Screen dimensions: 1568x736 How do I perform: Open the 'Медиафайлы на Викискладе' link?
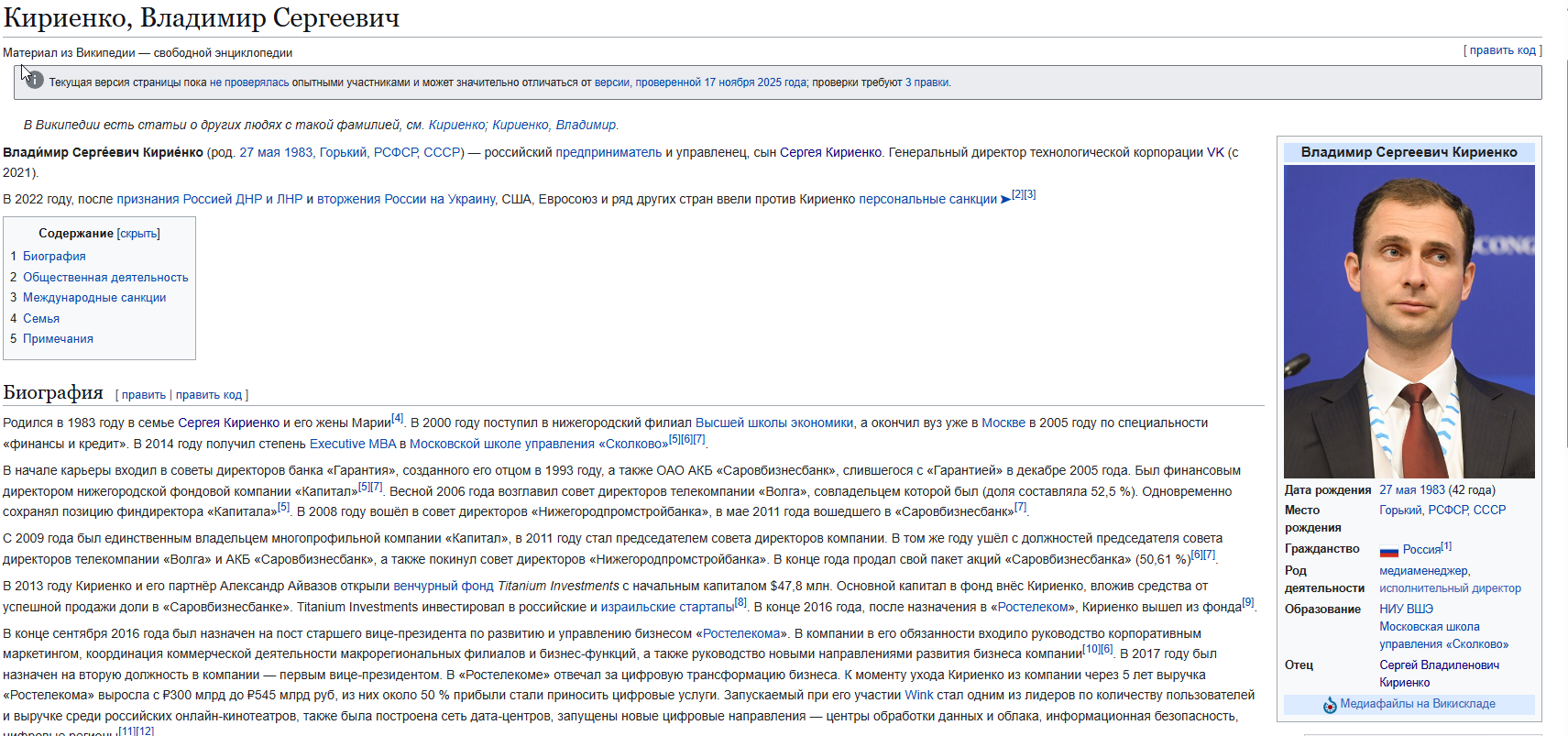pyautogui.click(x=1418, y=704)
